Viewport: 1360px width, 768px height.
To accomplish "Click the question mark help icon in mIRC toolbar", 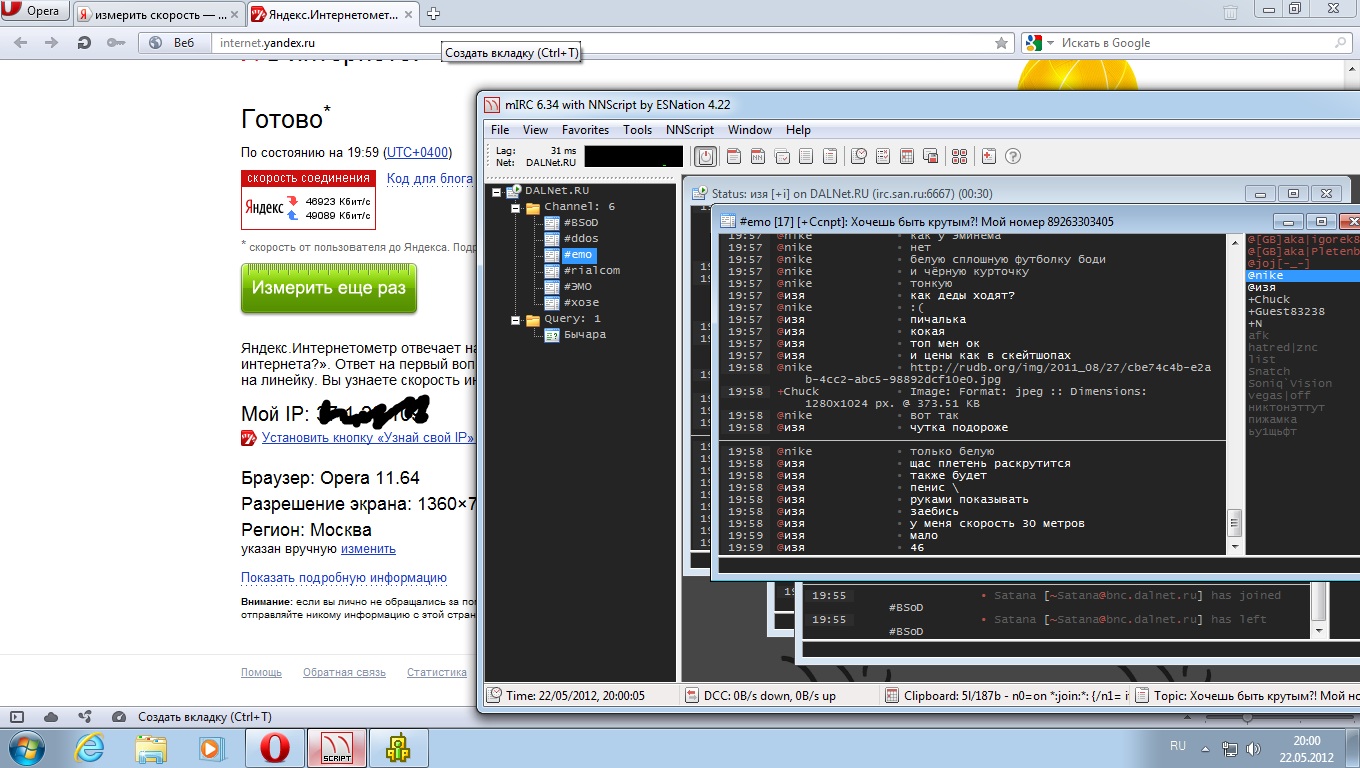I will [x=1013, y=156].
